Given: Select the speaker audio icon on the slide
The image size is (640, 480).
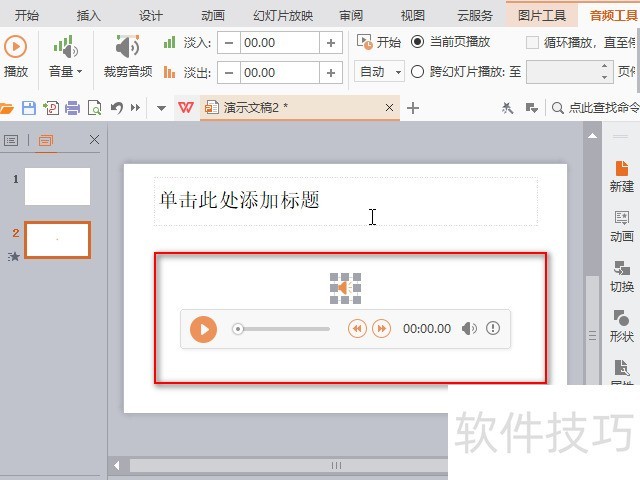Looking at the screenshot, I should coord(345,288).
